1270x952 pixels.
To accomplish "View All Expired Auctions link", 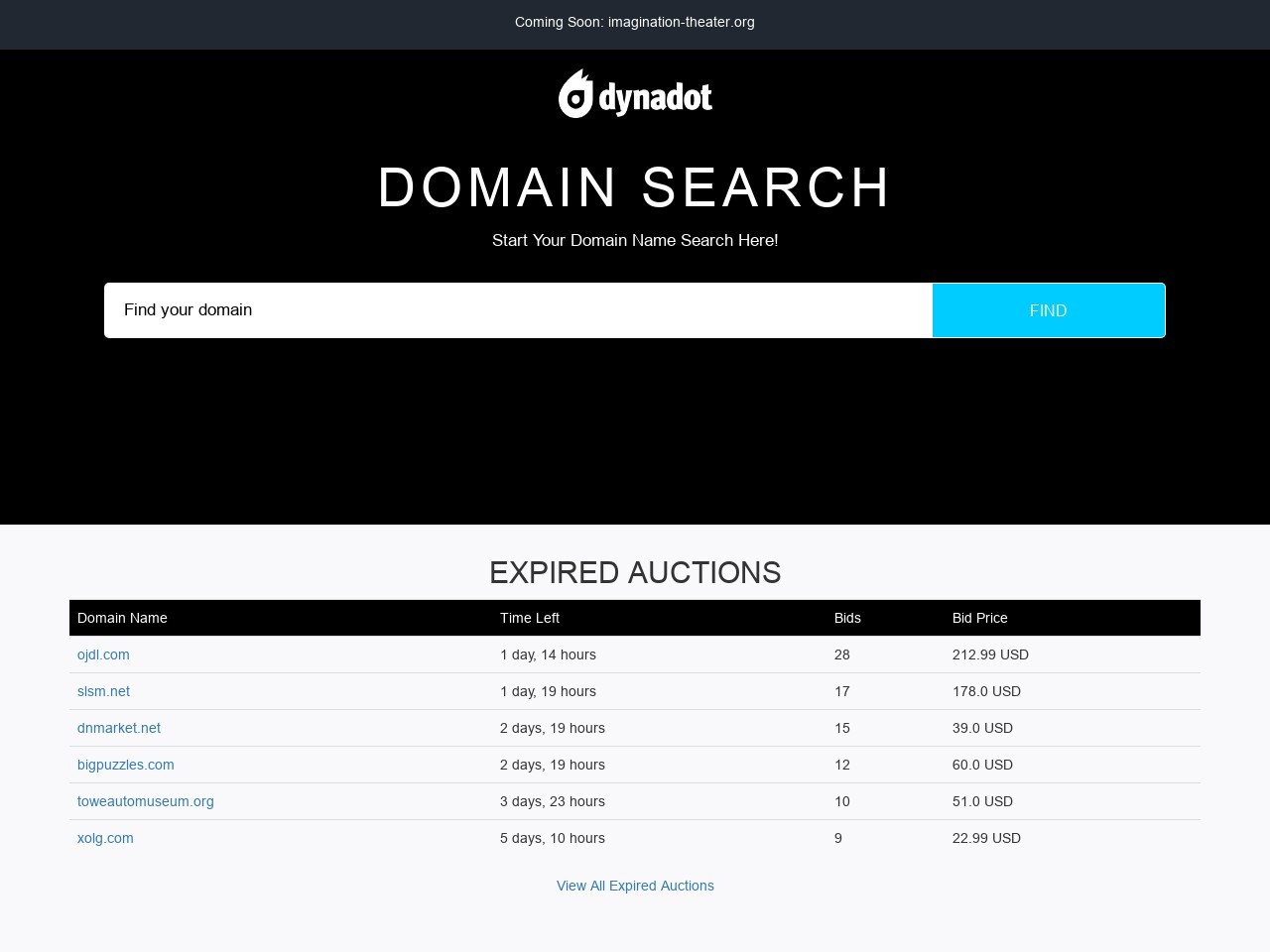I will 635,886.
